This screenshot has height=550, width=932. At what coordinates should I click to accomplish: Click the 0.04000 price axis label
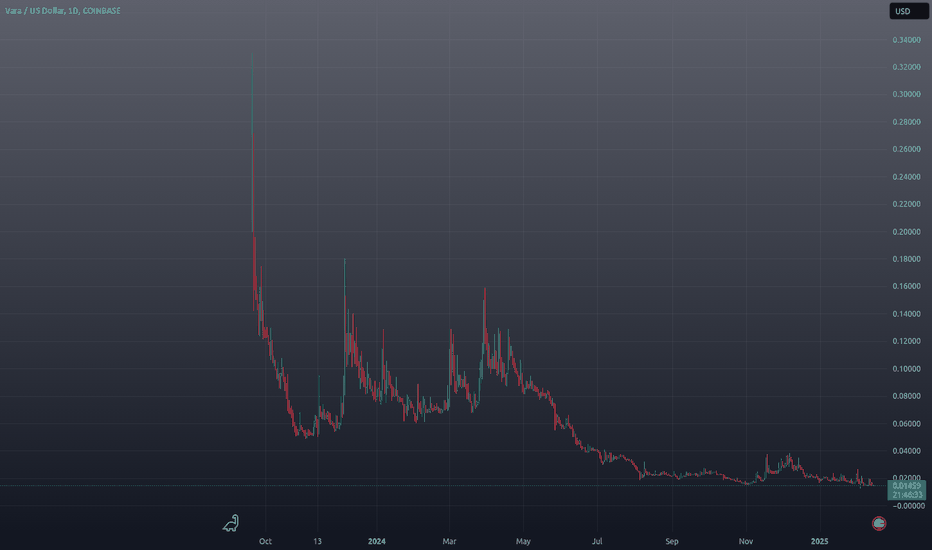point(906,451)
